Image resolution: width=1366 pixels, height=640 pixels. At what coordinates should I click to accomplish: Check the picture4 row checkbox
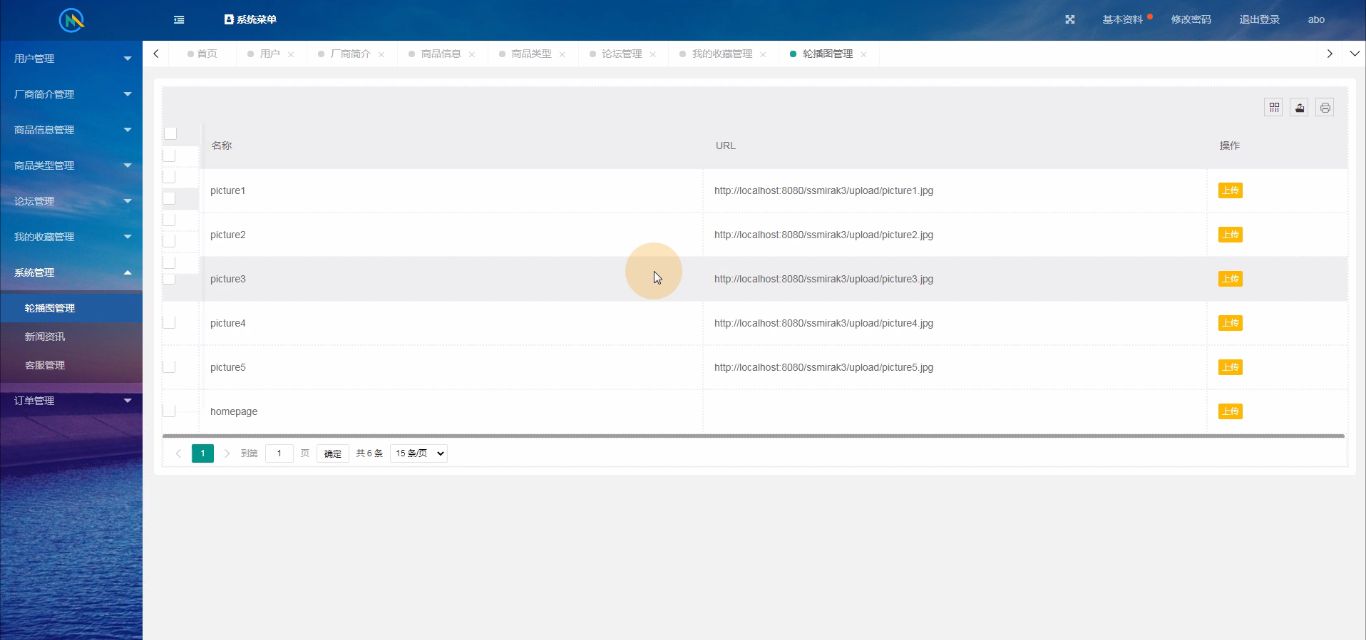pos(169,322)
